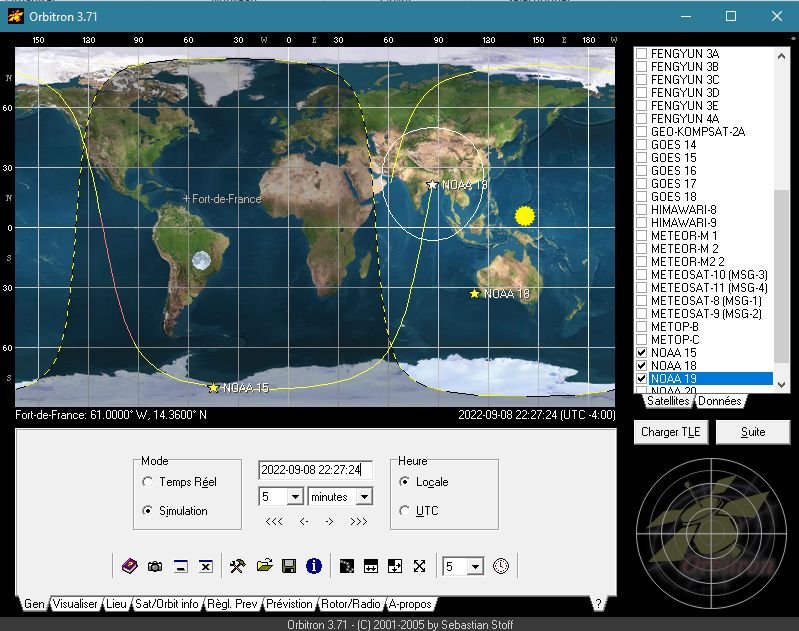The width and height of the screenshot is (799, 631).
Task: Uncheck the NOAA 18 satellite checkbox
Action: click(x=642, y=365)
